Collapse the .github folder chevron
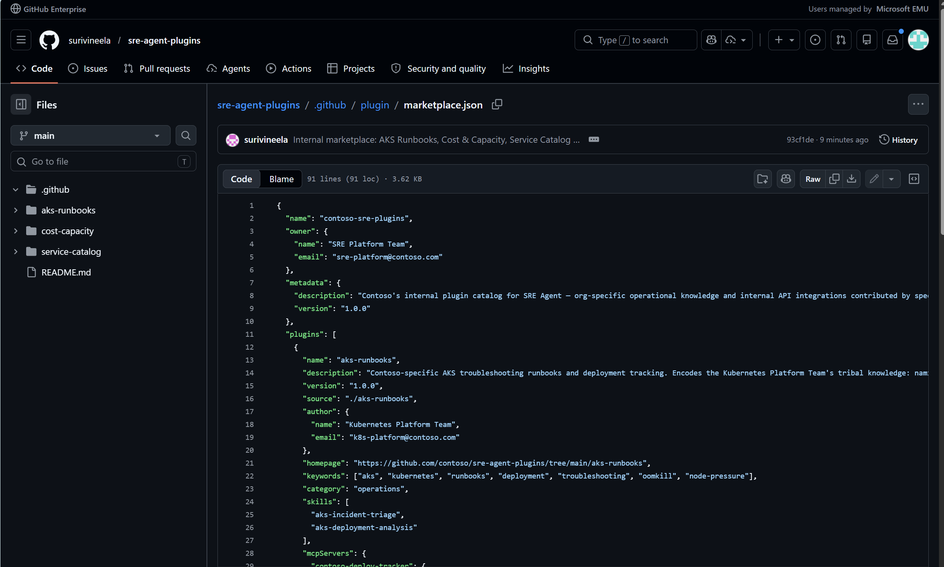The height and width of the screenshot is (567, 944). pyautogui.click(x=16, y=190)
